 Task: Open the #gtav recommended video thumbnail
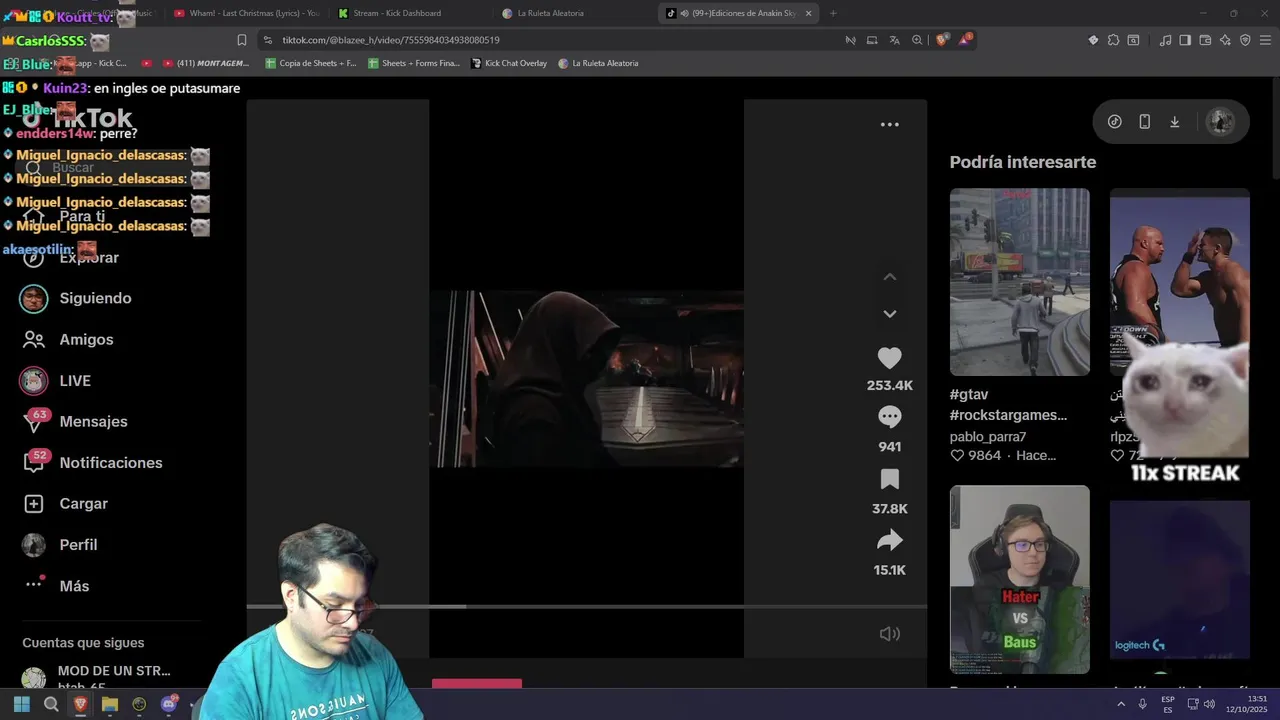1019,282
